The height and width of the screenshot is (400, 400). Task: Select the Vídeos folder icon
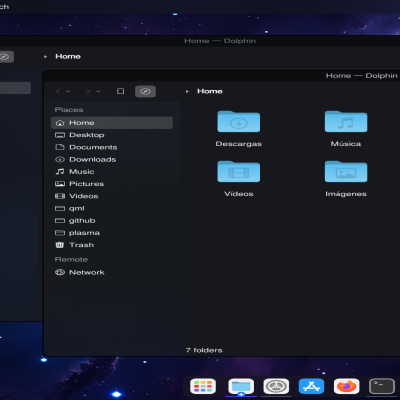(239, 172)
